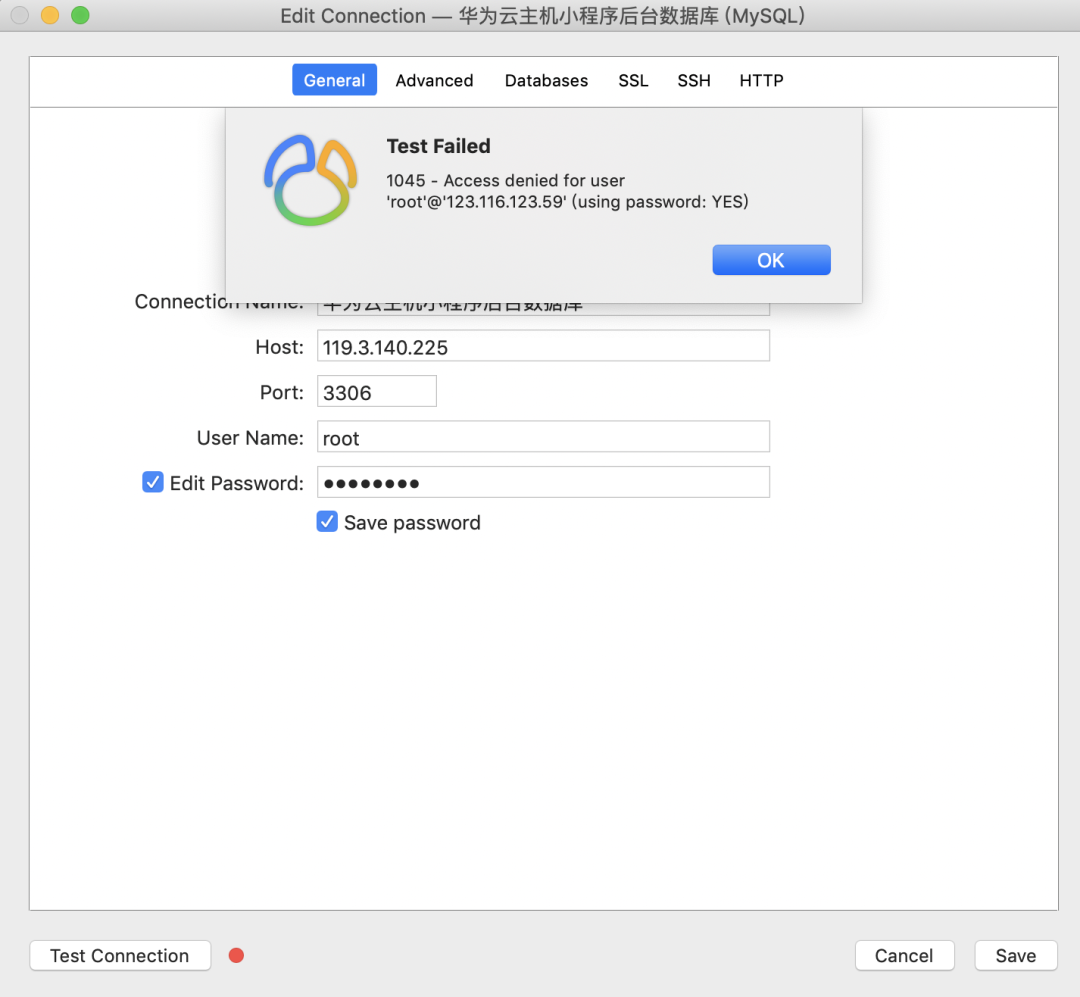The width and height of the screenshot is (1080, 997).
Task: Switch to the General tab
Action: tap(334, 80)
